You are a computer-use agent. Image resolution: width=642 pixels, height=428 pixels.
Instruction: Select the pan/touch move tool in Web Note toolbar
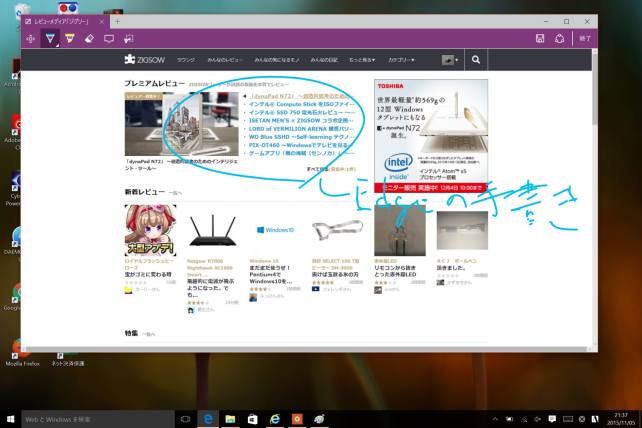tap(30, 39)
